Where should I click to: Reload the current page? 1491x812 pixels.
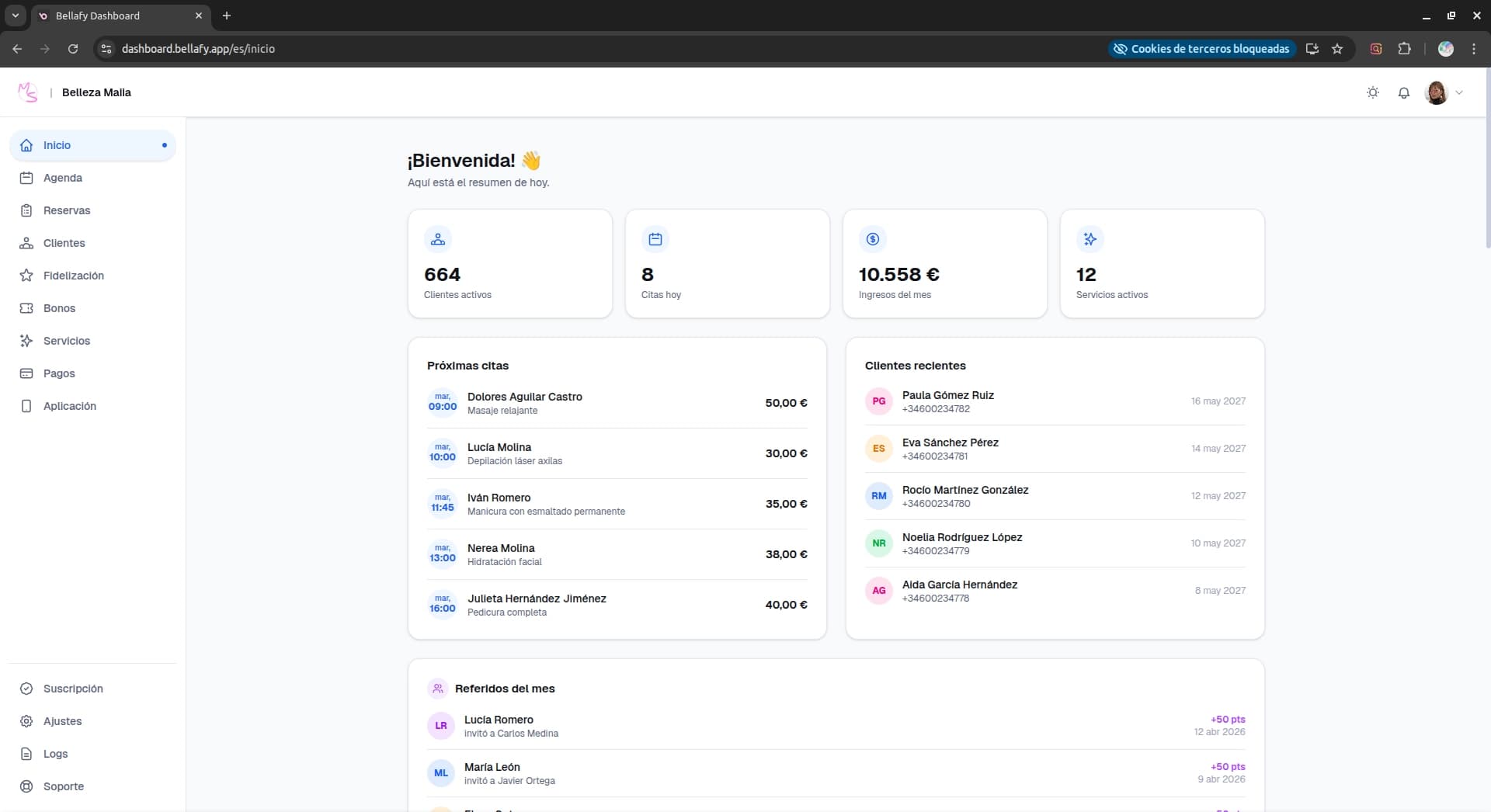coord(72,48)
